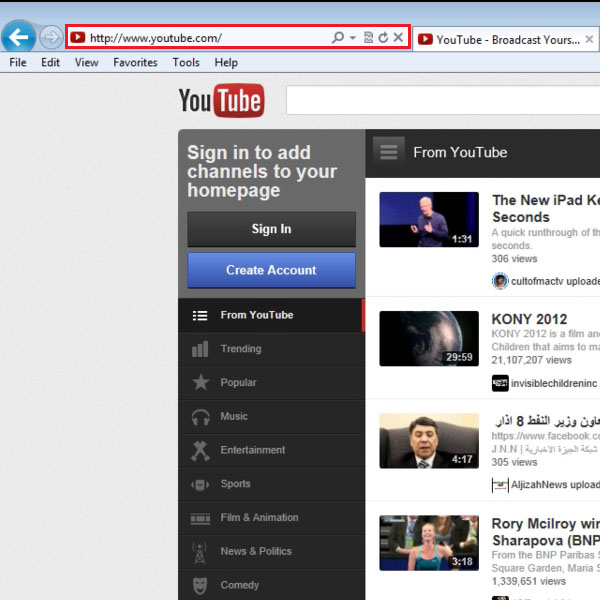Click the cultofmactv channel avatar
The width and height of the screenshot is (600, 600).
point(500,281)
